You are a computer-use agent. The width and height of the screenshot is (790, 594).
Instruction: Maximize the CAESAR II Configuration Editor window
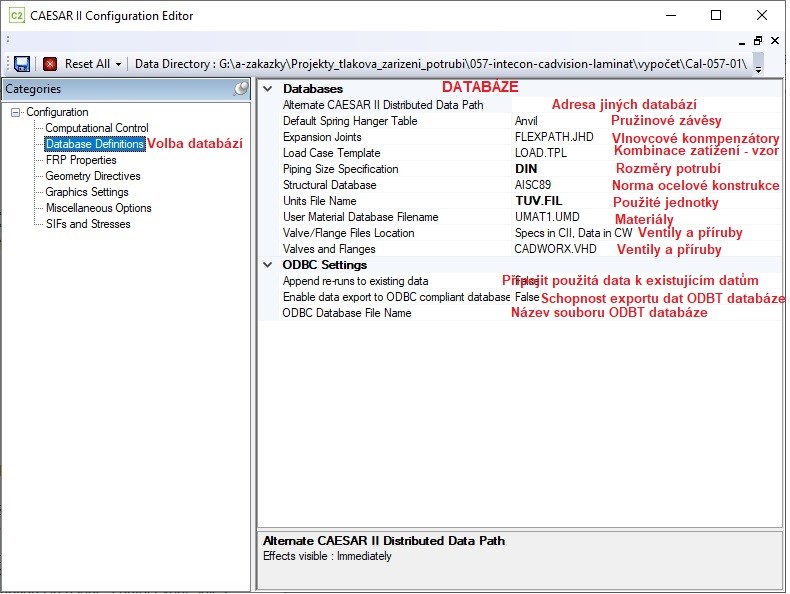pyautogui.click(x=716, y=16)
